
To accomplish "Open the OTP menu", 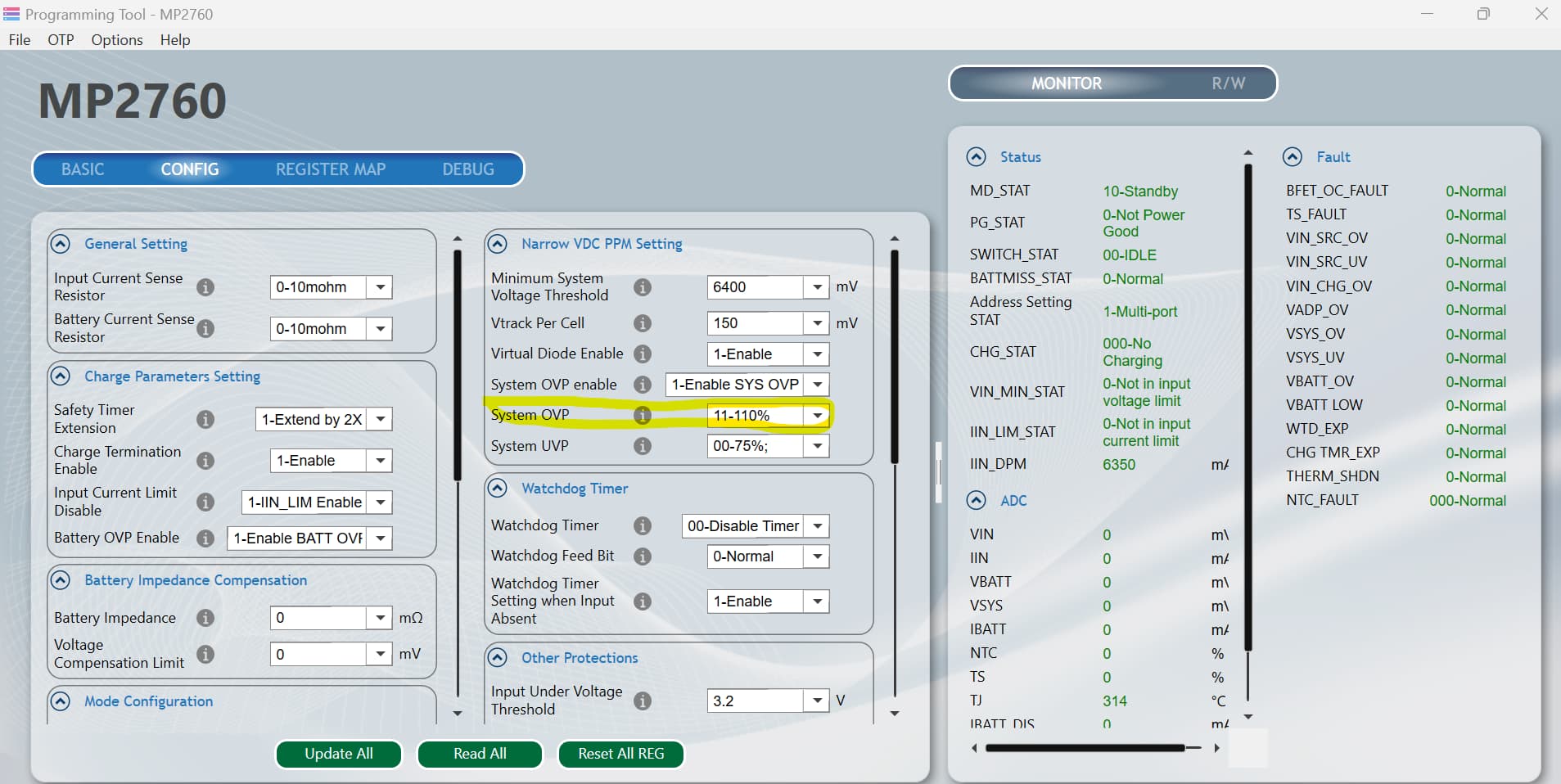I will pyautogui.click(x=61, y=40).
